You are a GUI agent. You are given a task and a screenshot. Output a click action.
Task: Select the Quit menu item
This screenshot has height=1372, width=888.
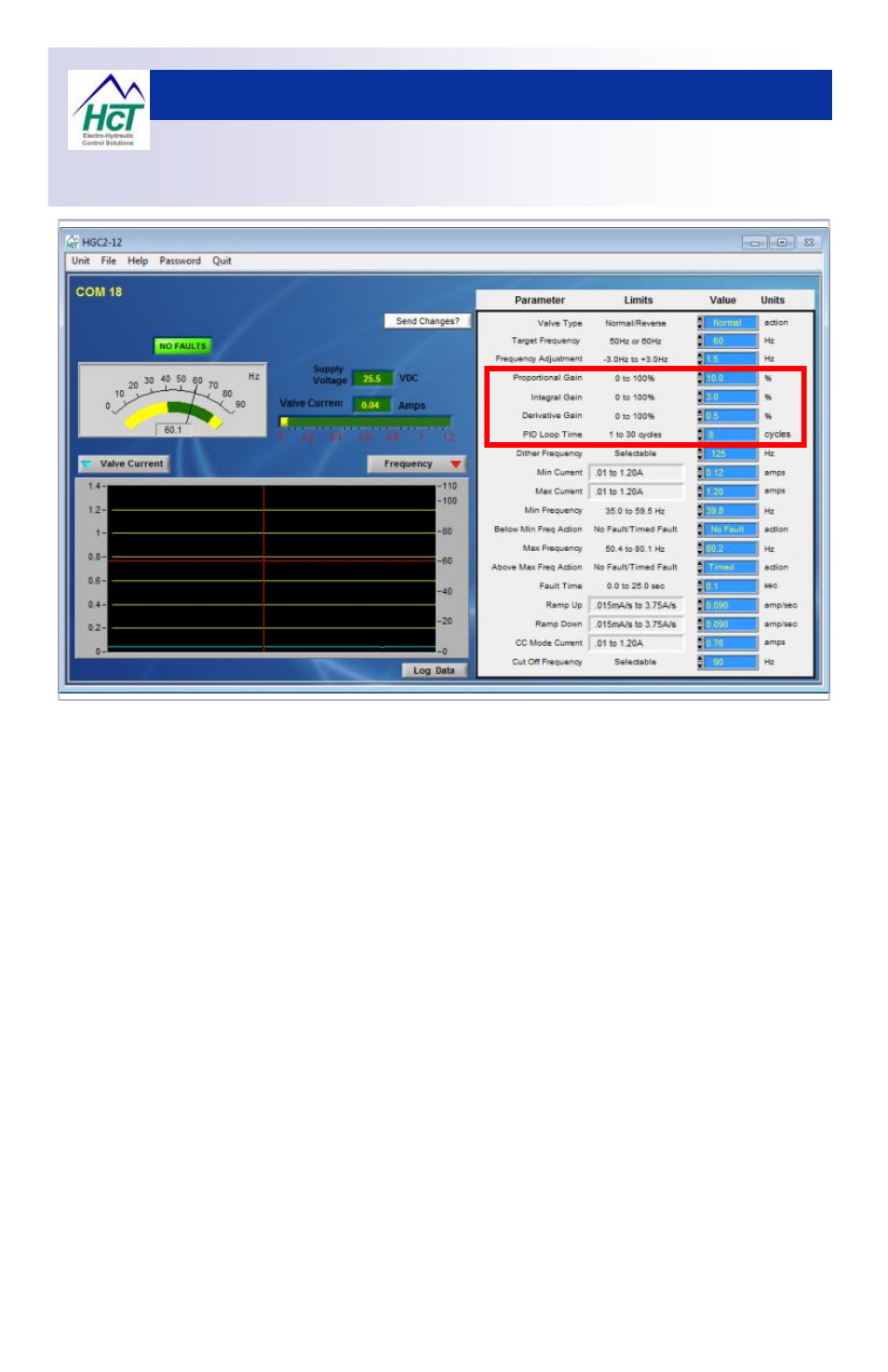pyautogui.click(x=222, y=262)
